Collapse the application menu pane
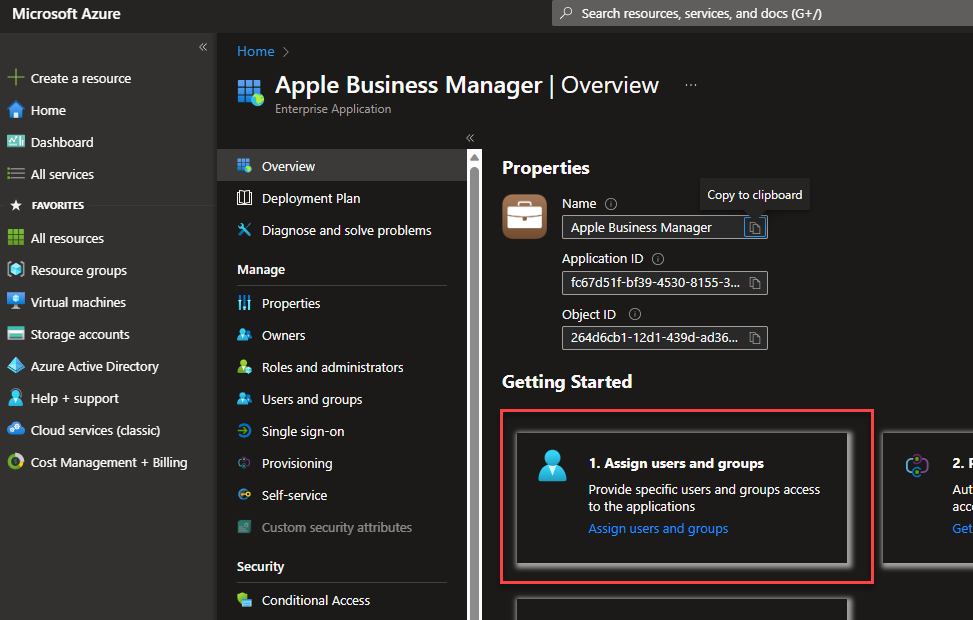Viewport: 973px width, 620px height. point(469,138)
